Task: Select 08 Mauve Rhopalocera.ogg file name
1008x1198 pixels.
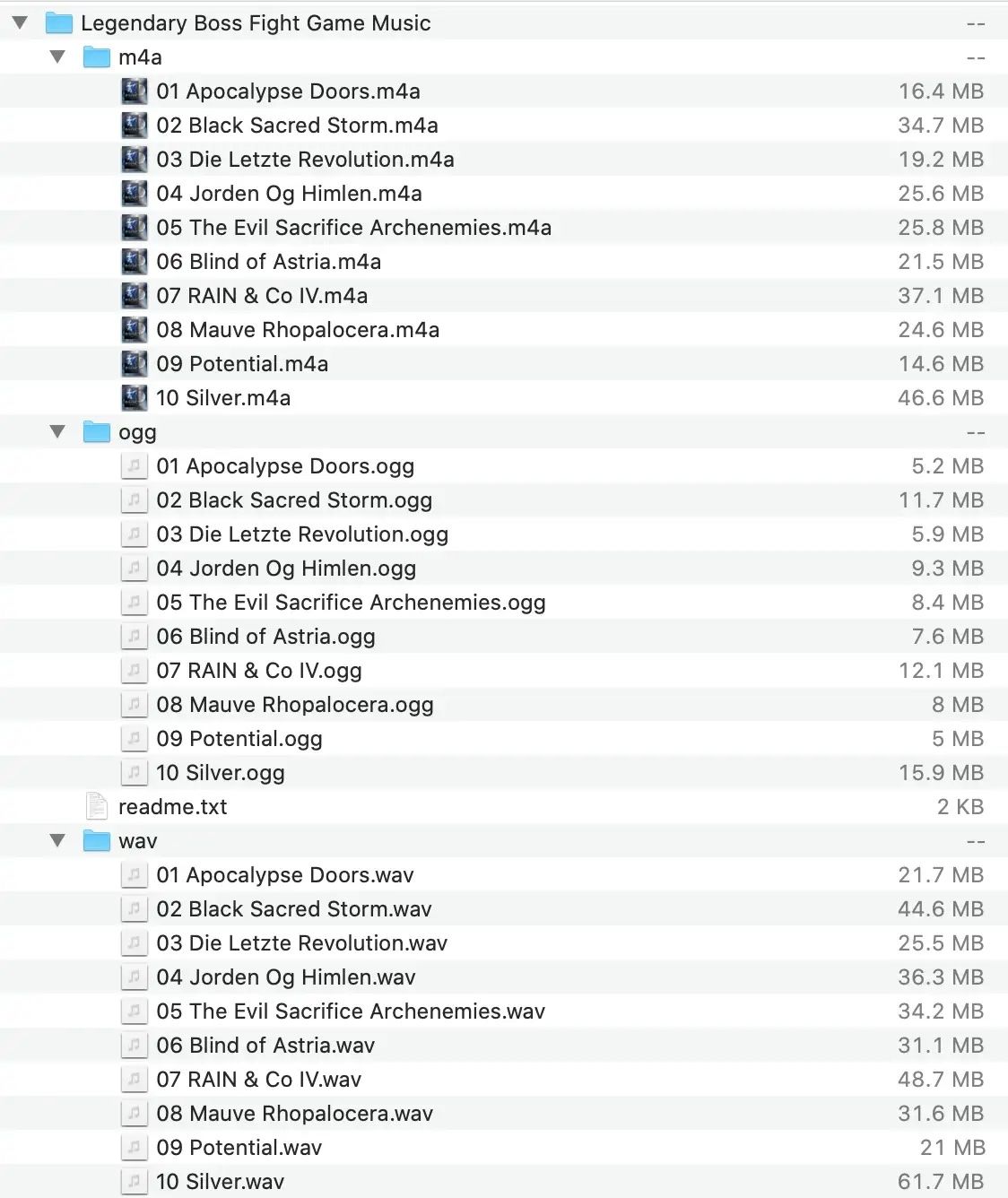Action: coord(294,705)
